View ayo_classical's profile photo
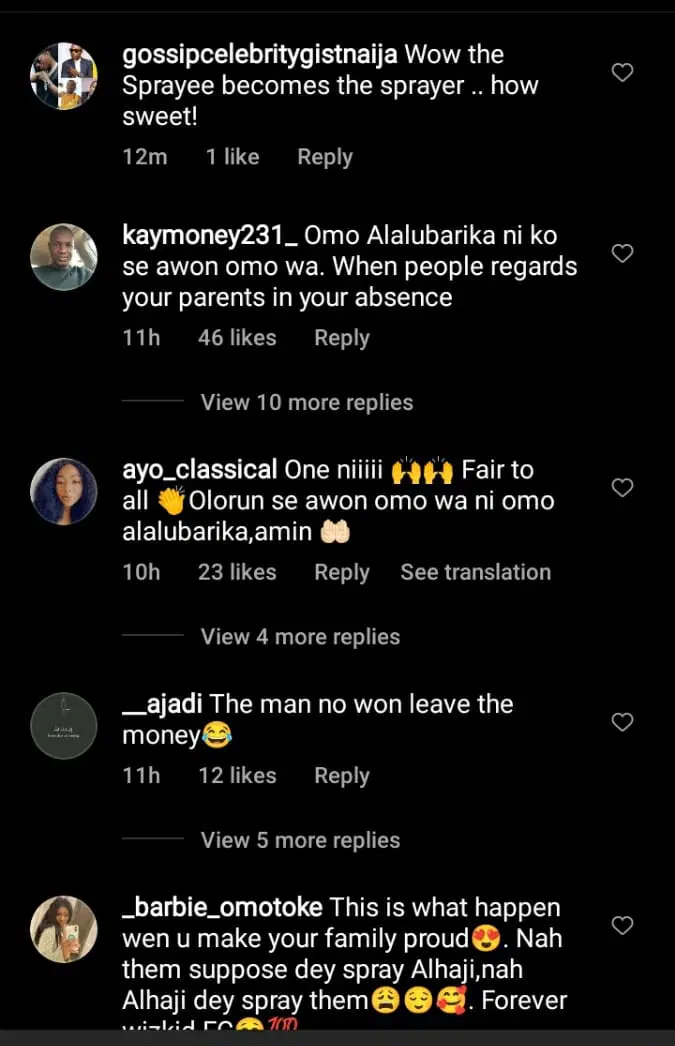 pos(64,492)
